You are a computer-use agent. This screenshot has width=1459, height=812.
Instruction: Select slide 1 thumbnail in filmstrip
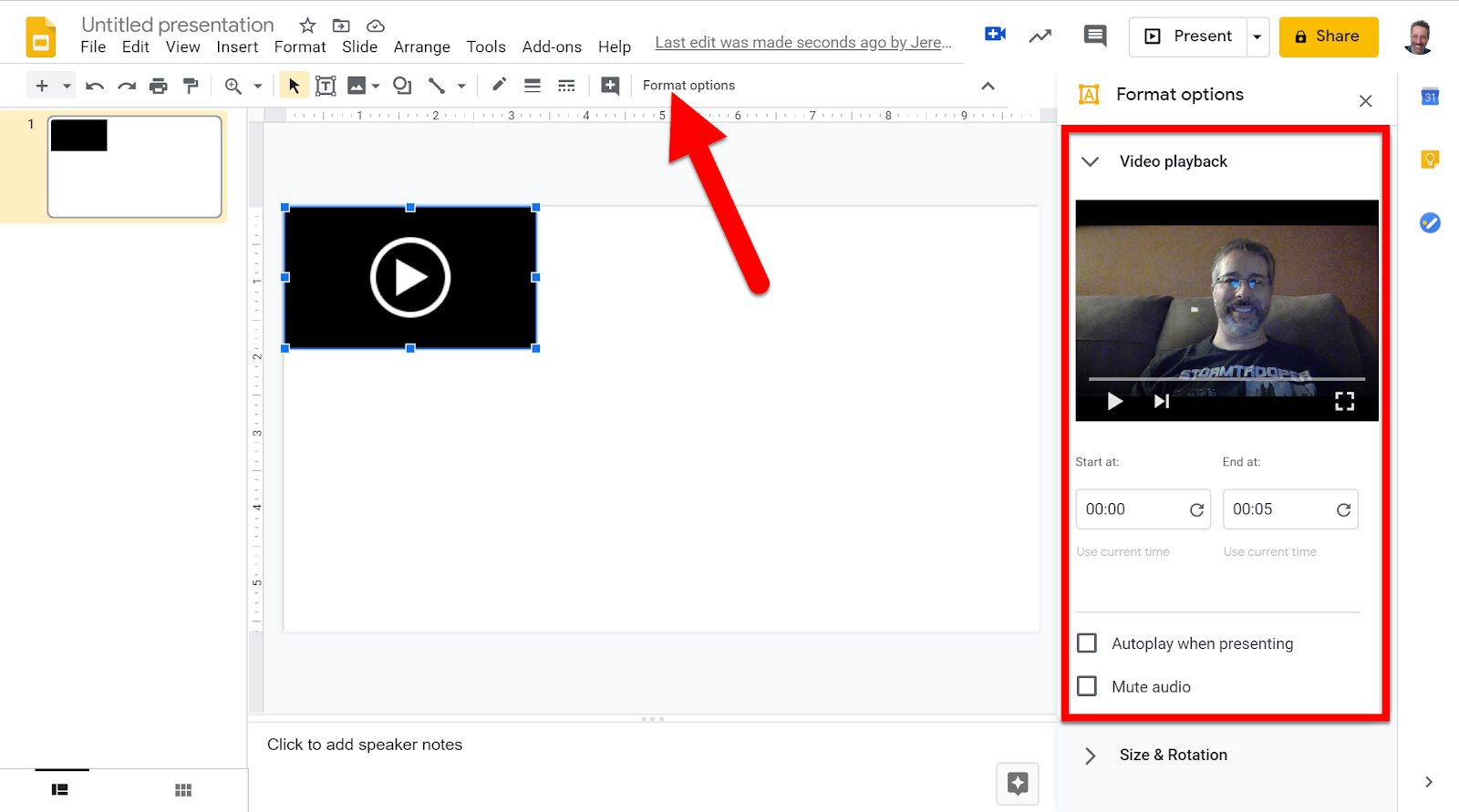click(x=135, y=167)
